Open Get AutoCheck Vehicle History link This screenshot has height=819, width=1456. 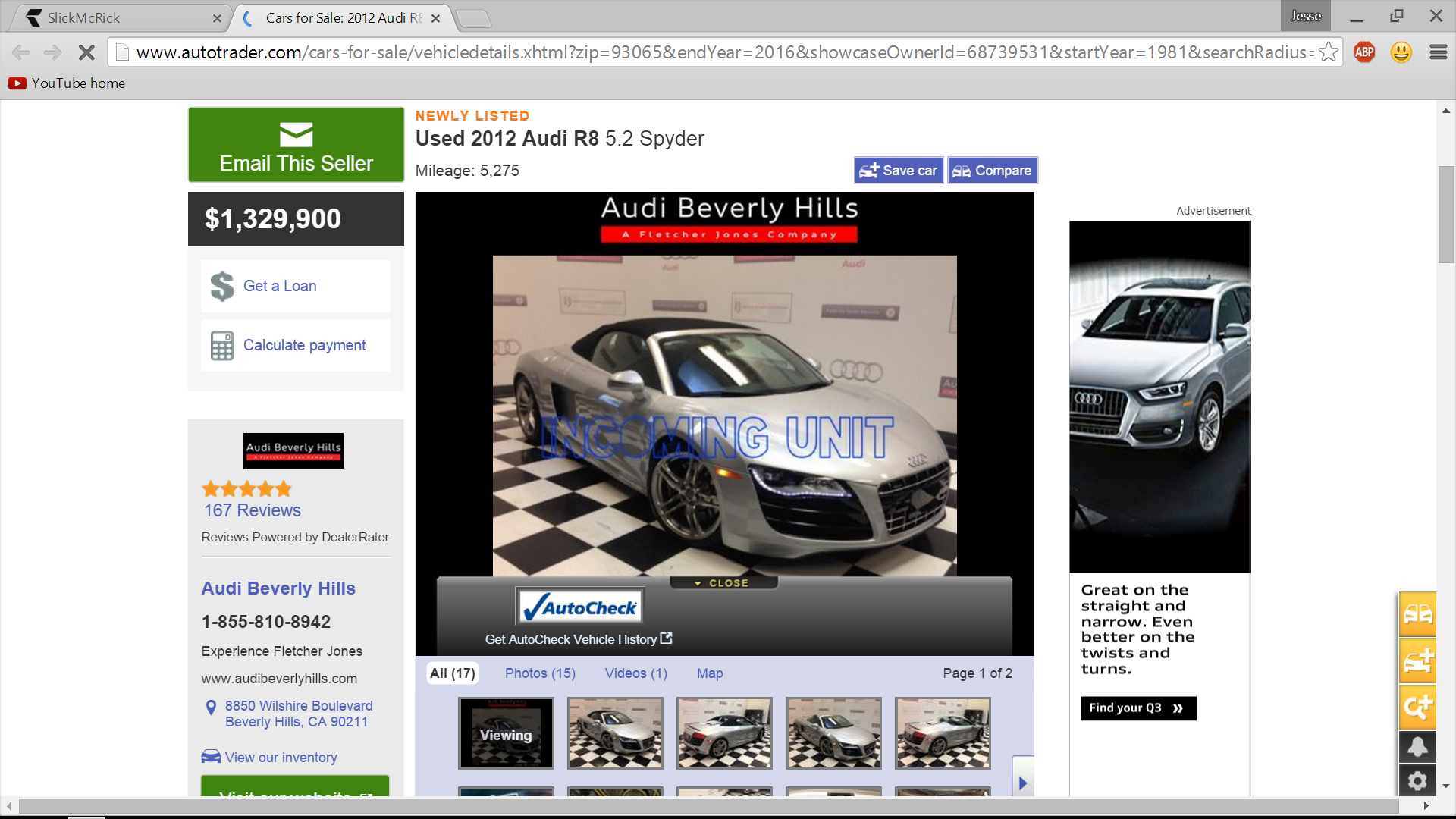pyautogui.click(x=579, y=639)
